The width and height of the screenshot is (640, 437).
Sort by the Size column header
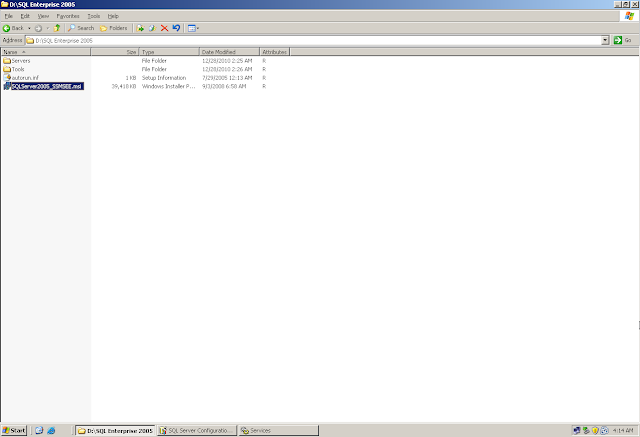click(x=115, y=52)
